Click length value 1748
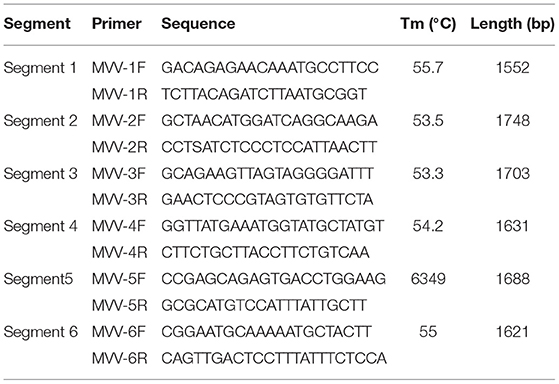559x384 pixels. 513,121
